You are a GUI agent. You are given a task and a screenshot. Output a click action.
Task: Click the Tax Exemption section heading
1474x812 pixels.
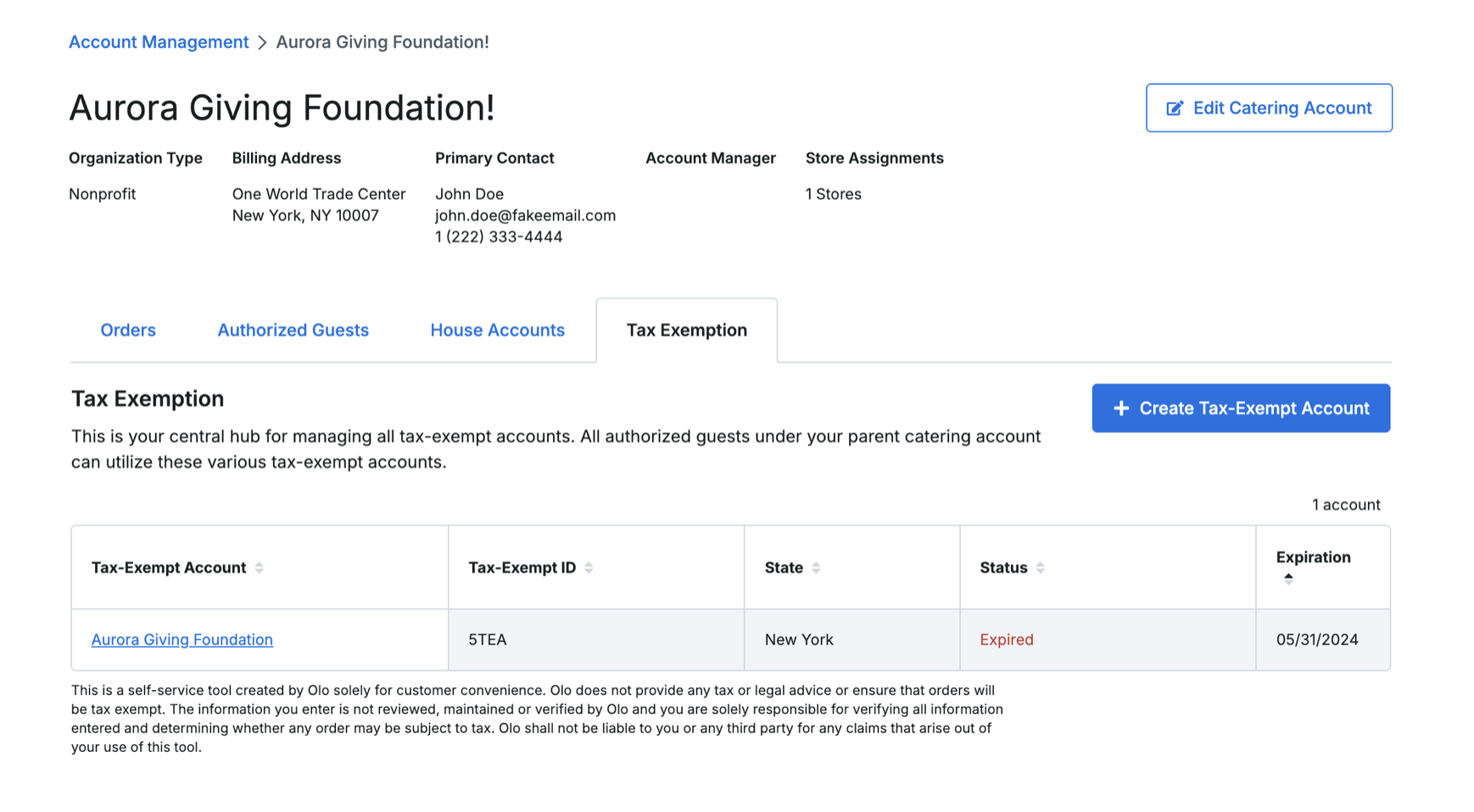point(148,398)
